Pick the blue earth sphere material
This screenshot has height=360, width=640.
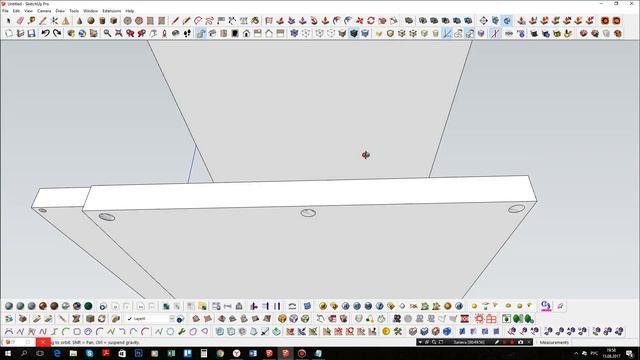tap(77, 306)
